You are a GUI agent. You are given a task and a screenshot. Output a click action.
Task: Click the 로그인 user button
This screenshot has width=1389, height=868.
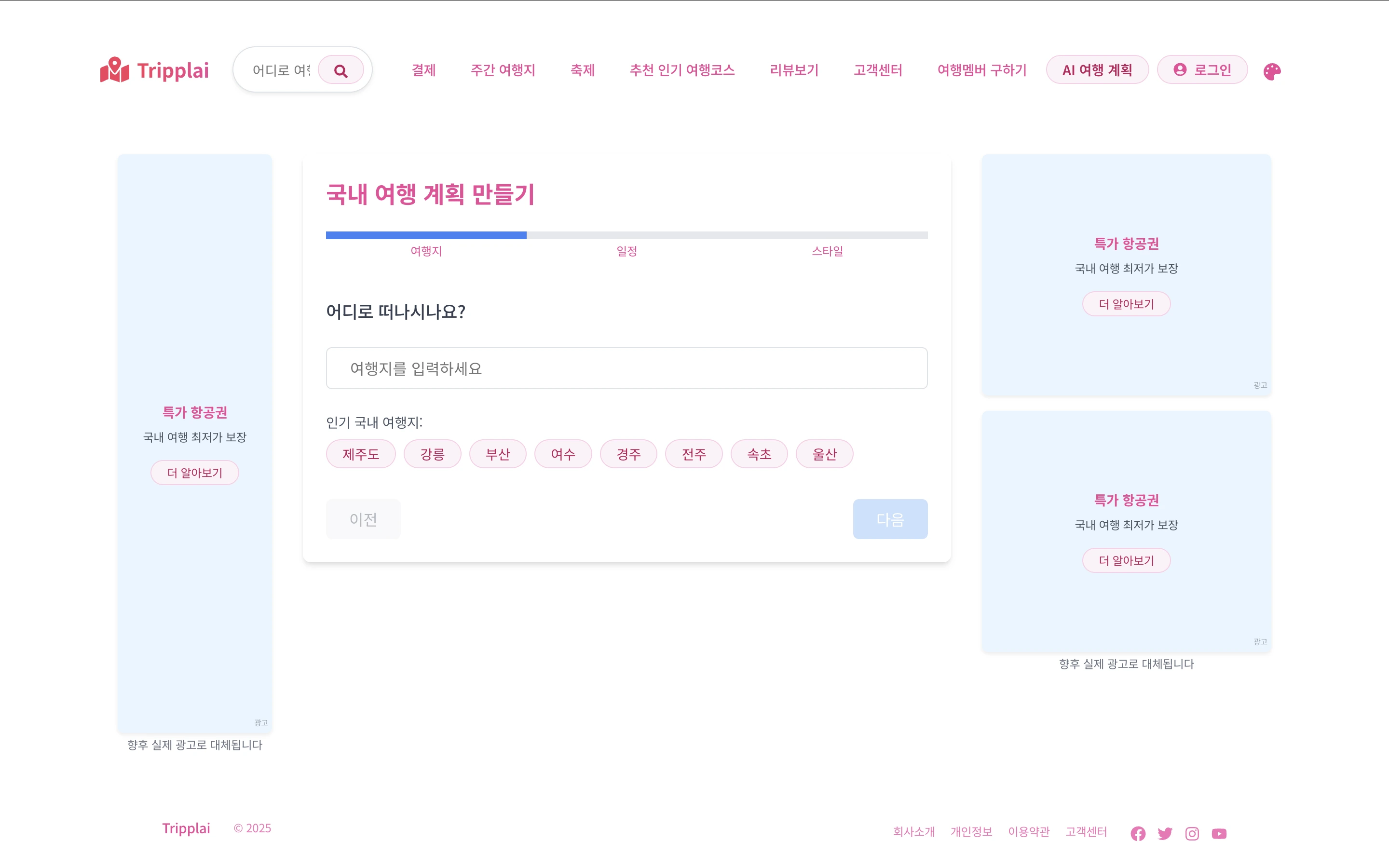[x=1202, y=70]
